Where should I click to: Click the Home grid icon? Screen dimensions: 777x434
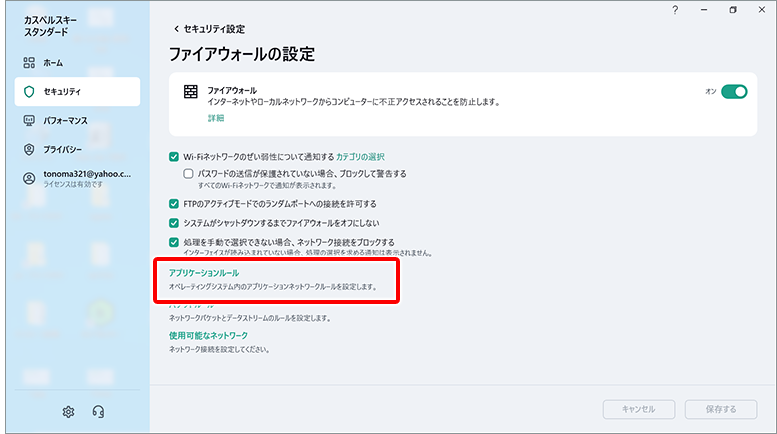click(29, 63)
